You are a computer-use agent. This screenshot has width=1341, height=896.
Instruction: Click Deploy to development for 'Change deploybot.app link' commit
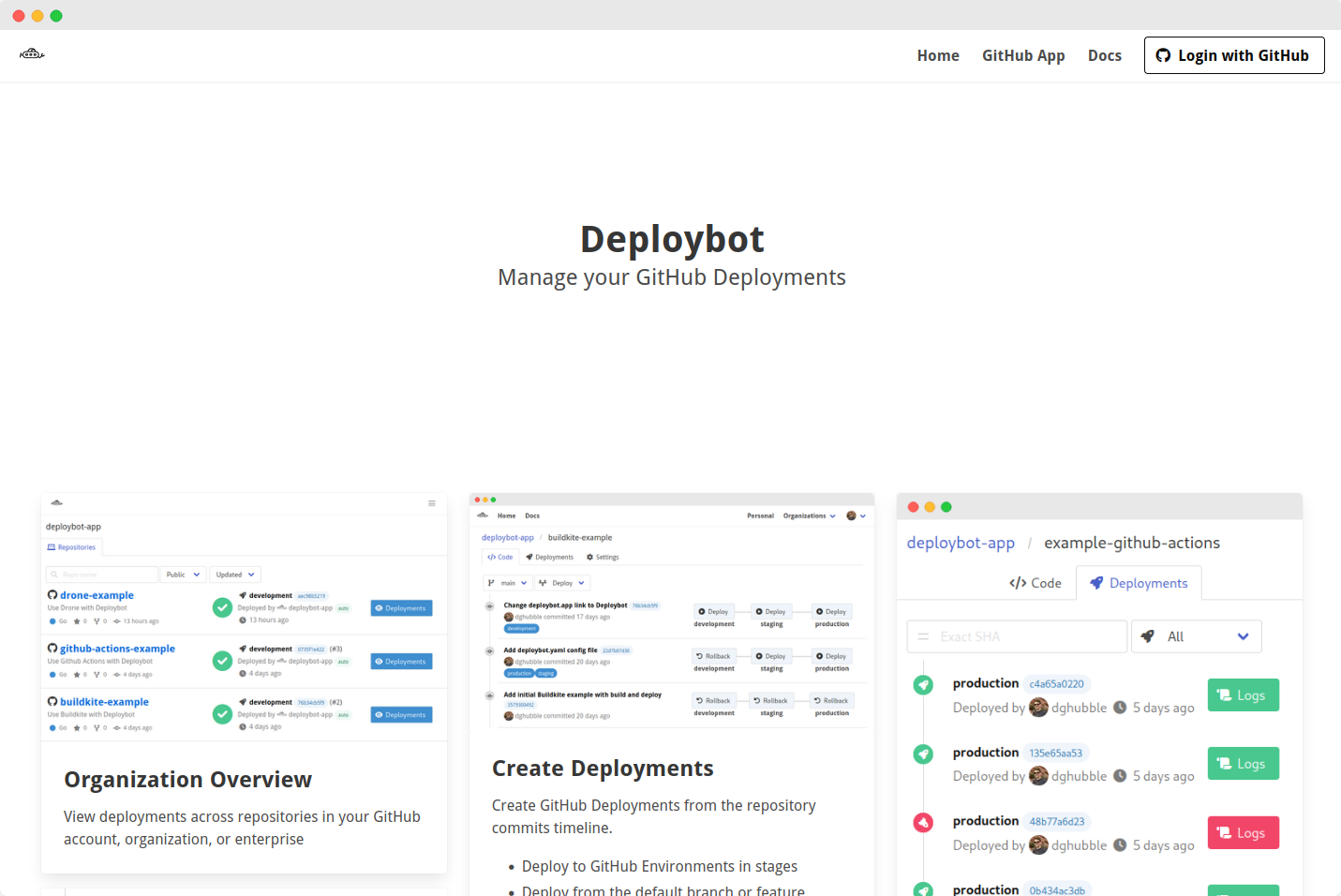click(x=714, y=611)
